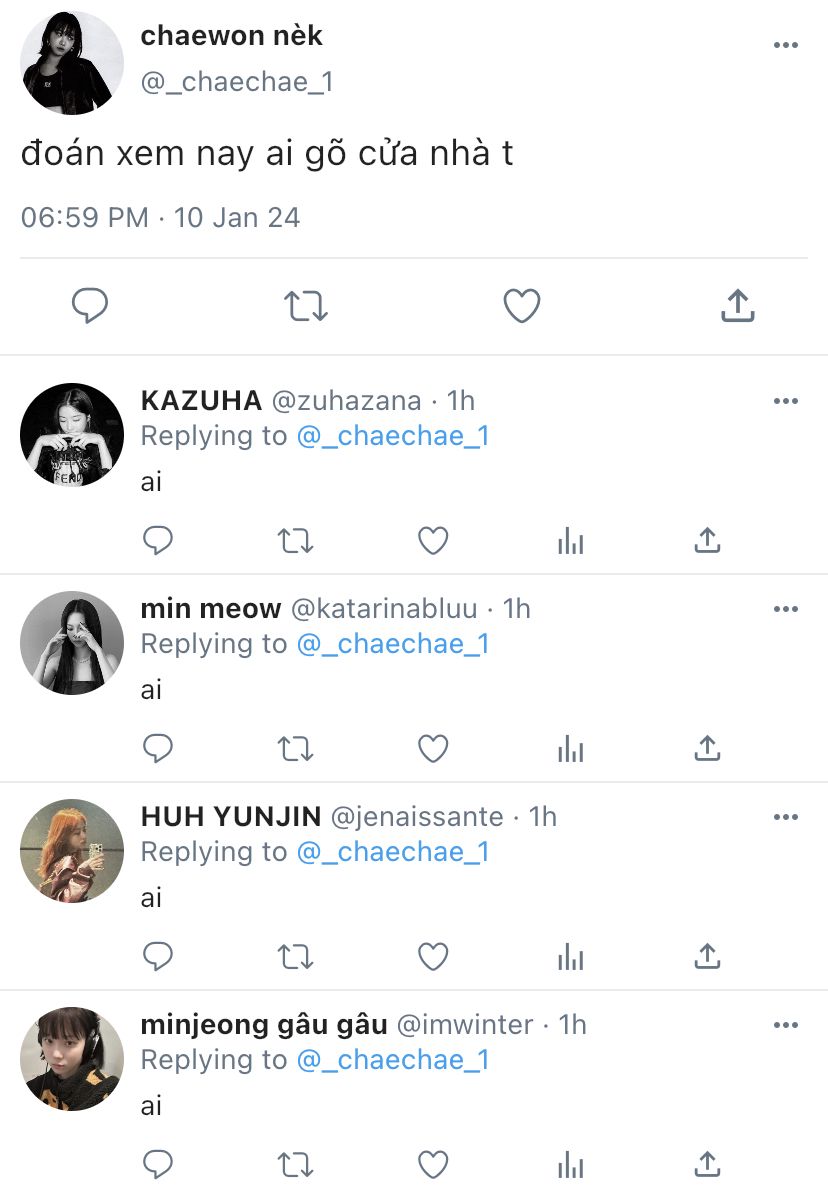828x1196 pixels.
Task: Open chaewon nèk's profile picture
Action: (72, 63)
